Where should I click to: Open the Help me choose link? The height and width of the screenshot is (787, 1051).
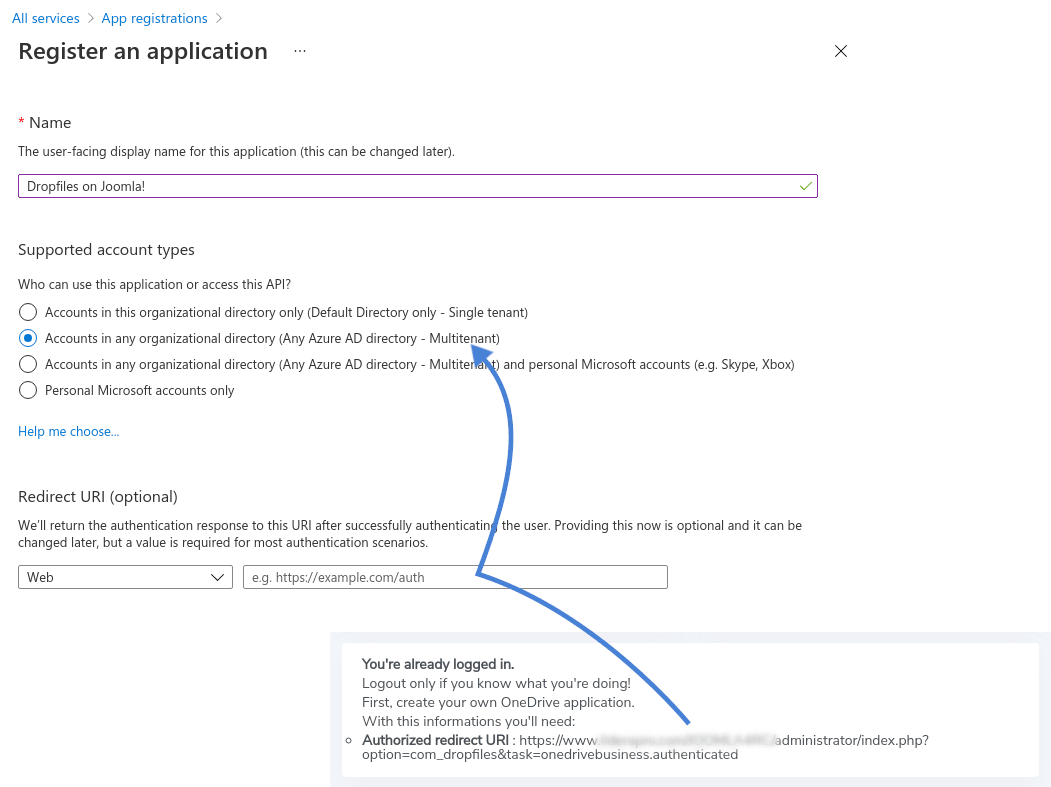pos(68,432)
